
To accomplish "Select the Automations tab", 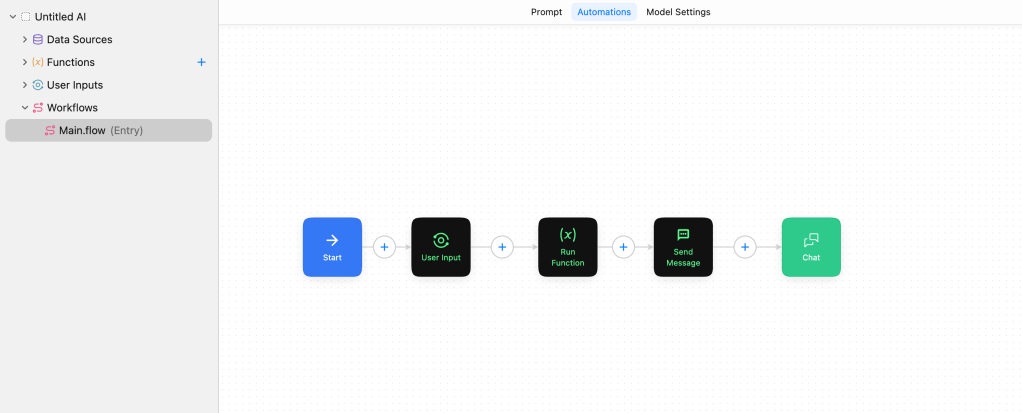I will (x=604, y=12).
